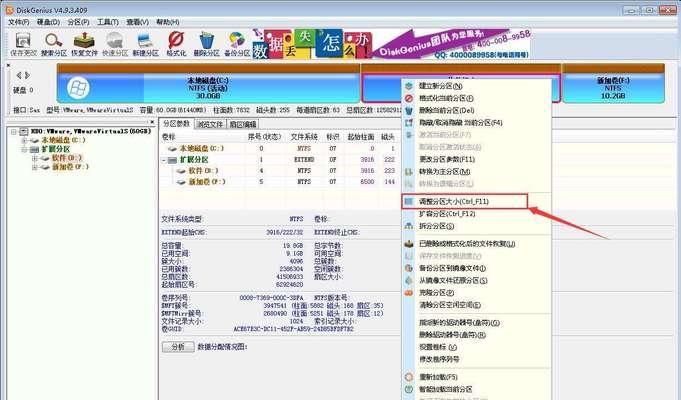The image size is (681, 400).
Task: Click the 分析 (Analyze) button
Action: coord(178,347)
